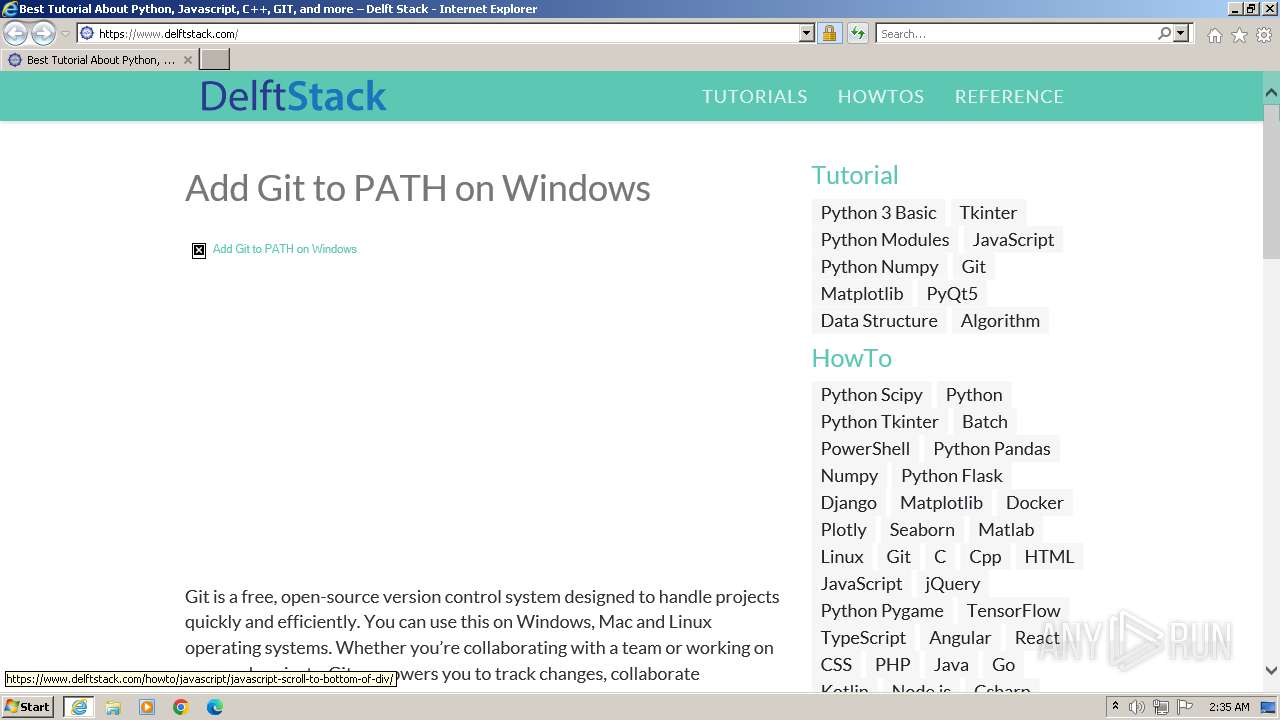Open Data Structure tutorial tag
1280x720 pixels.
879,320
